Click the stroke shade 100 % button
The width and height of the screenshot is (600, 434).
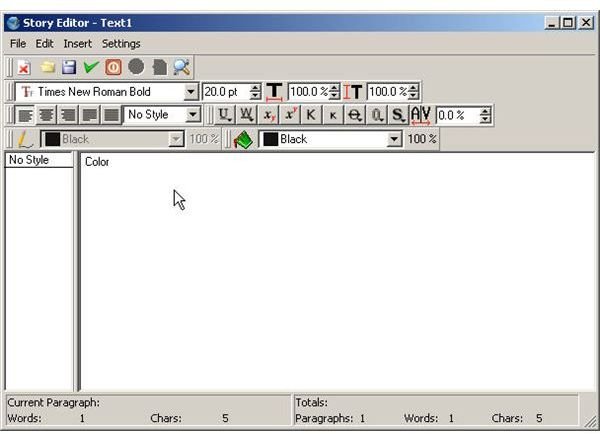[x=204, y=139]
